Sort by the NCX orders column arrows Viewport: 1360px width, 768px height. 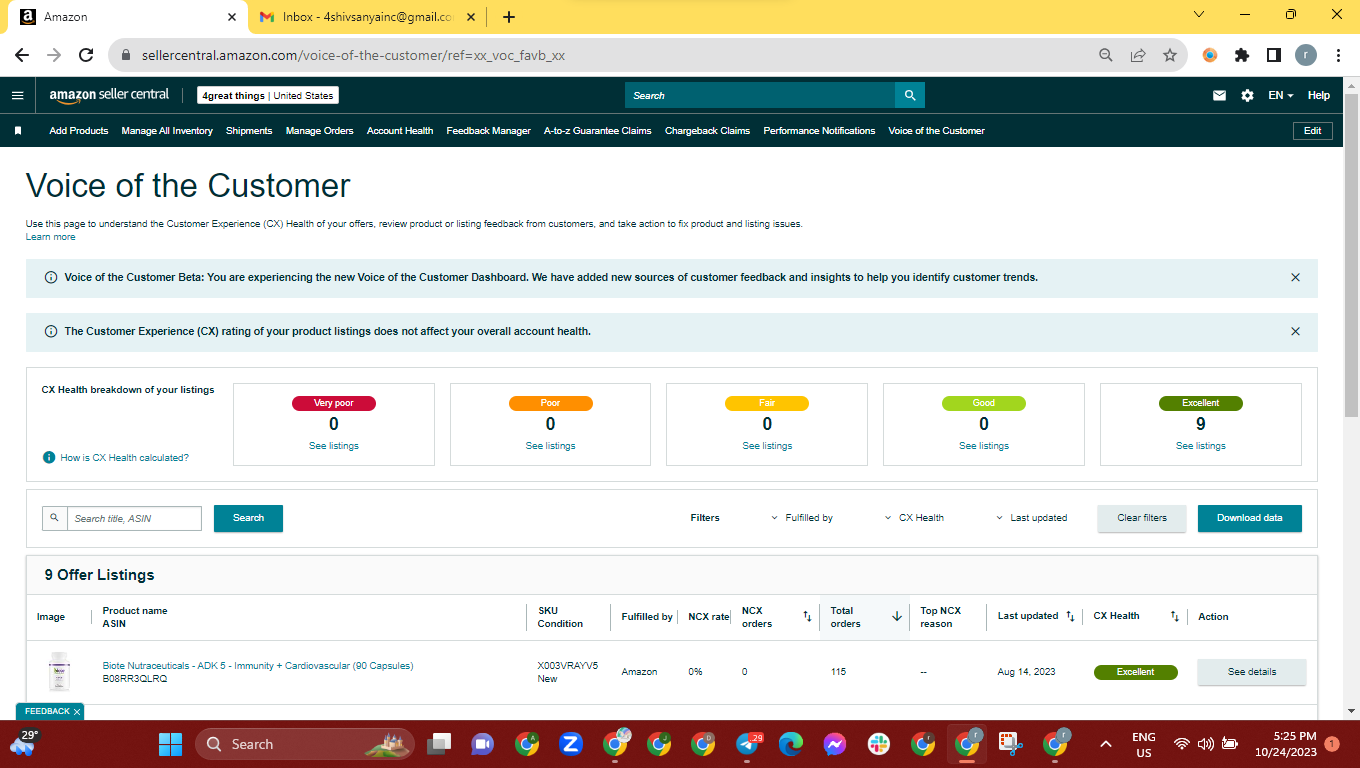pos(807,617)
